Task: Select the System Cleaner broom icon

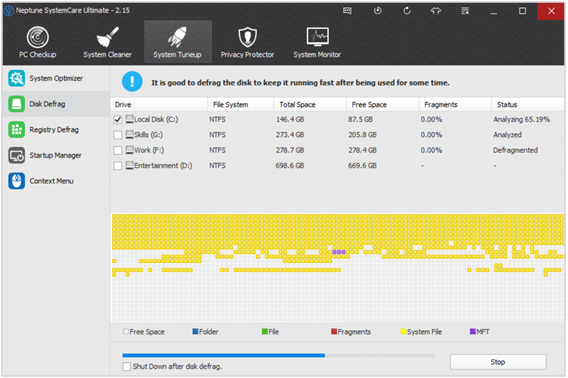Action: pyautogui.click(x=107, y=37)
